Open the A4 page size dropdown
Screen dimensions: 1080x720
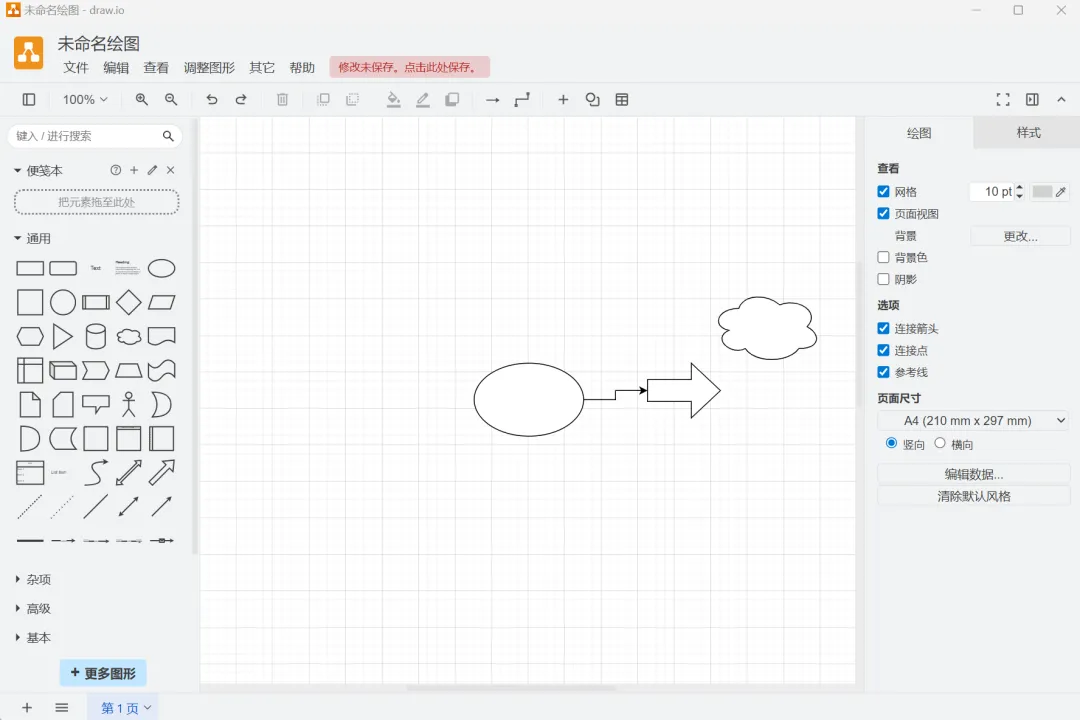coord(973,420)
